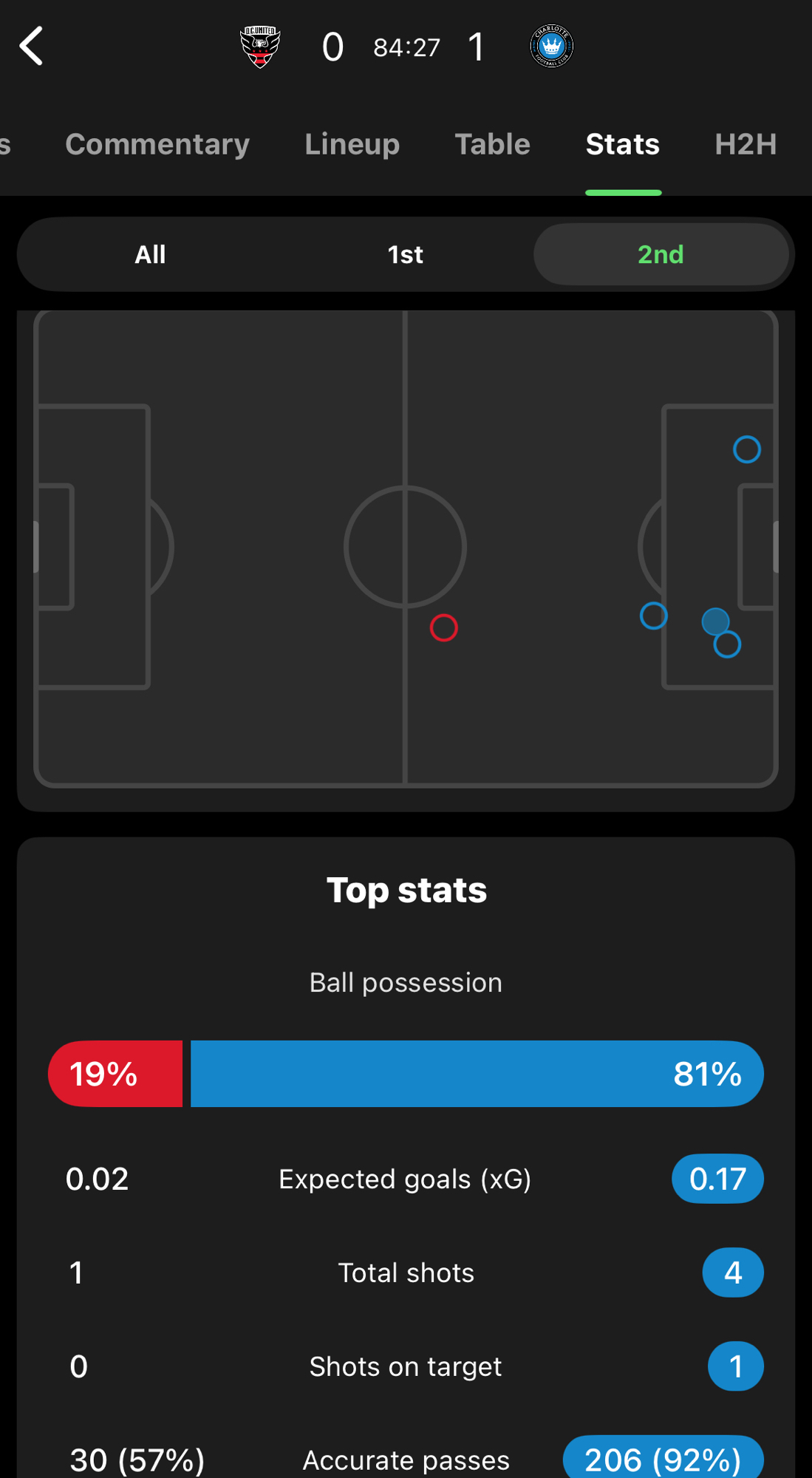Tap the blue shot marker nearest the top of the penalty box
The width and height of the screenshot is (812, 1478).
pos(746,449)
